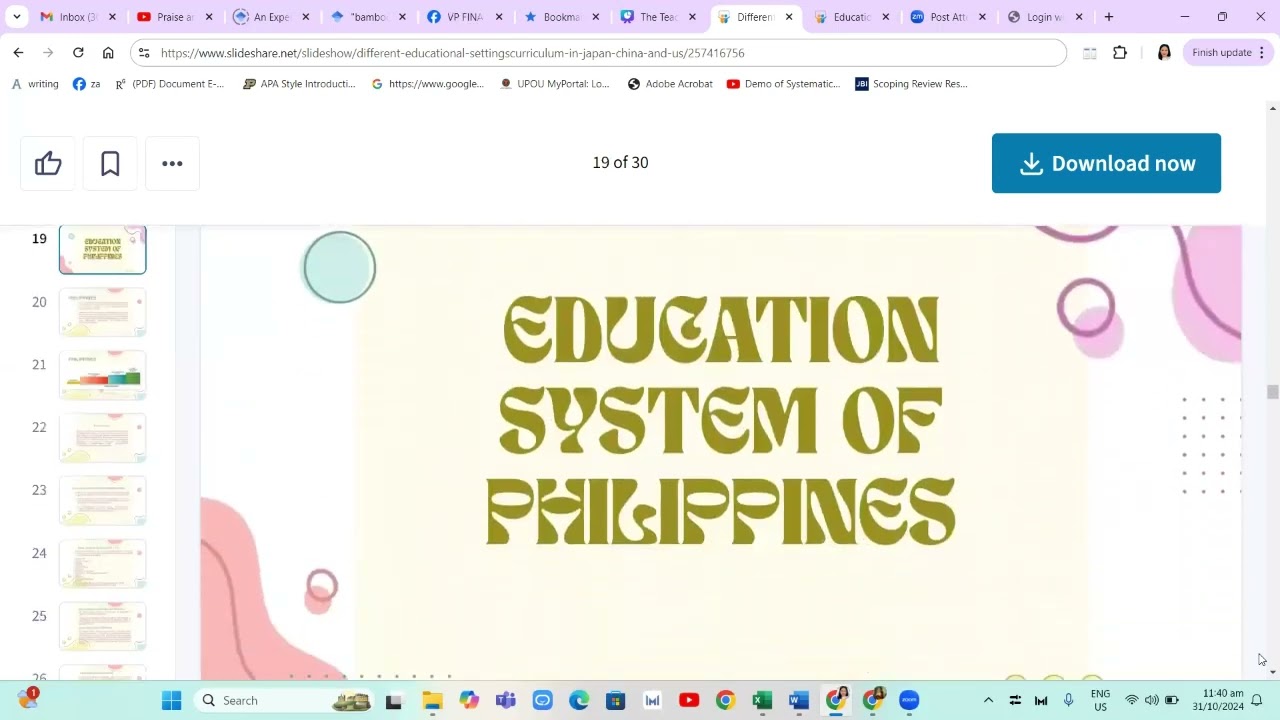Click the Download now button
This screenshot has height=720, width=1280.
(x=1106, y=163)
